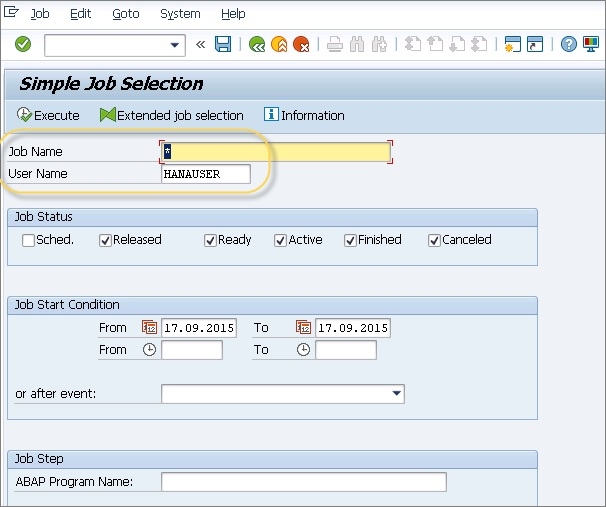The height and width of the screenshot is (507, 606).
Task: Expand the command field dropdown
Action: point(176,45)
